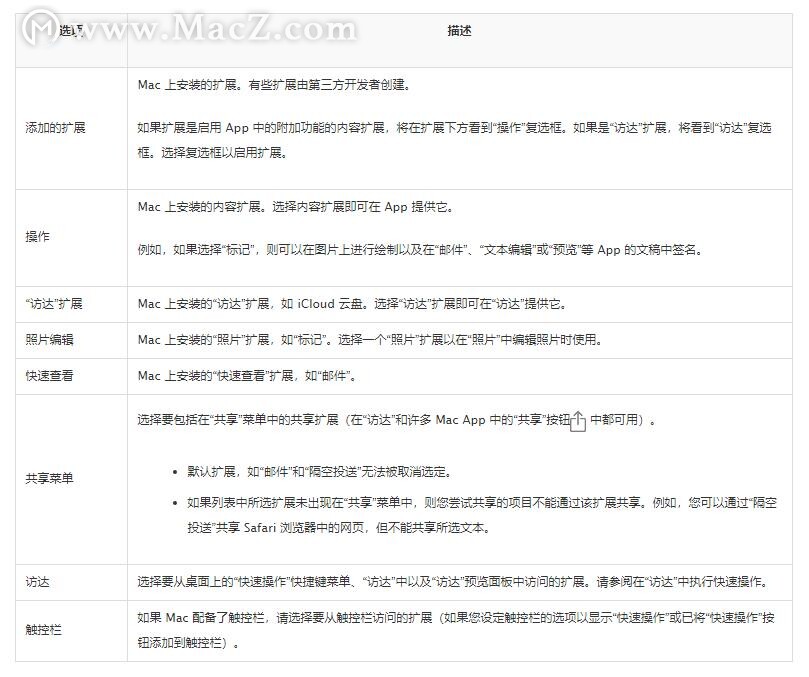Click the 操作 row label
This screenshot has height=677, width=809.
click(37, 236)
